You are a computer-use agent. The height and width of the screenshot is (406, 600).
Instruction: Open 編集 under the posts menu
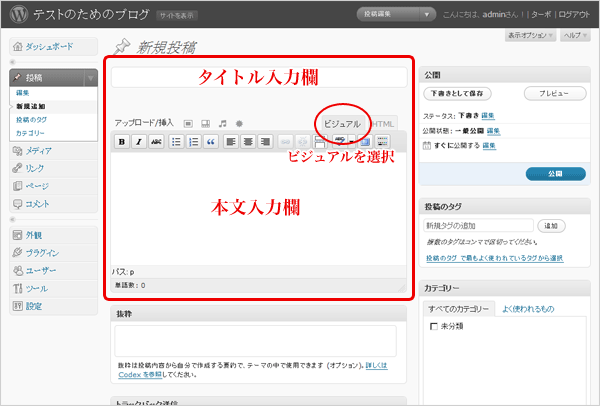(x=23, y=93)
